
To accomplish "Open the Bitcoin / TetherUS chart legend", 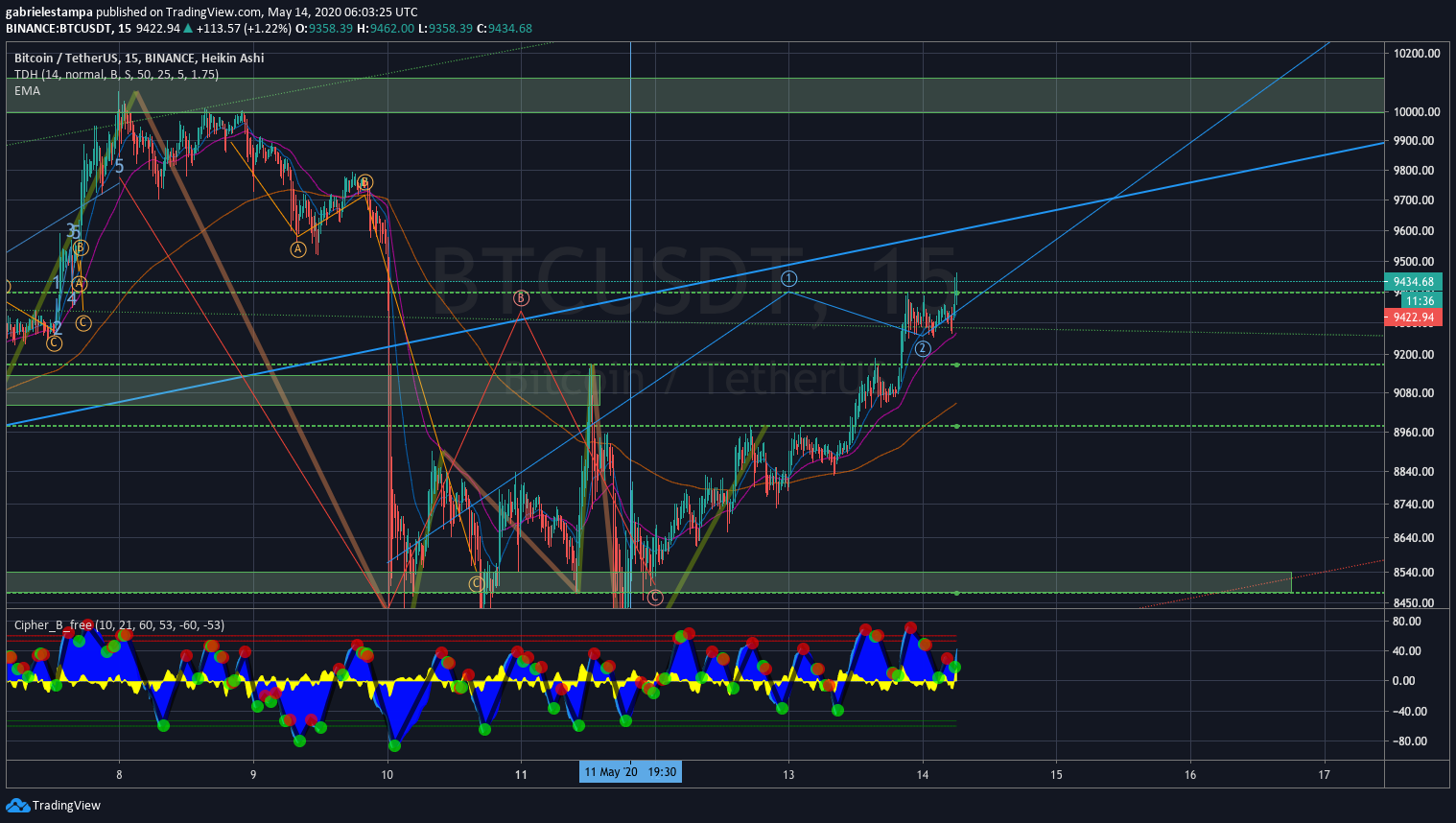I will (x=139, y=58).
